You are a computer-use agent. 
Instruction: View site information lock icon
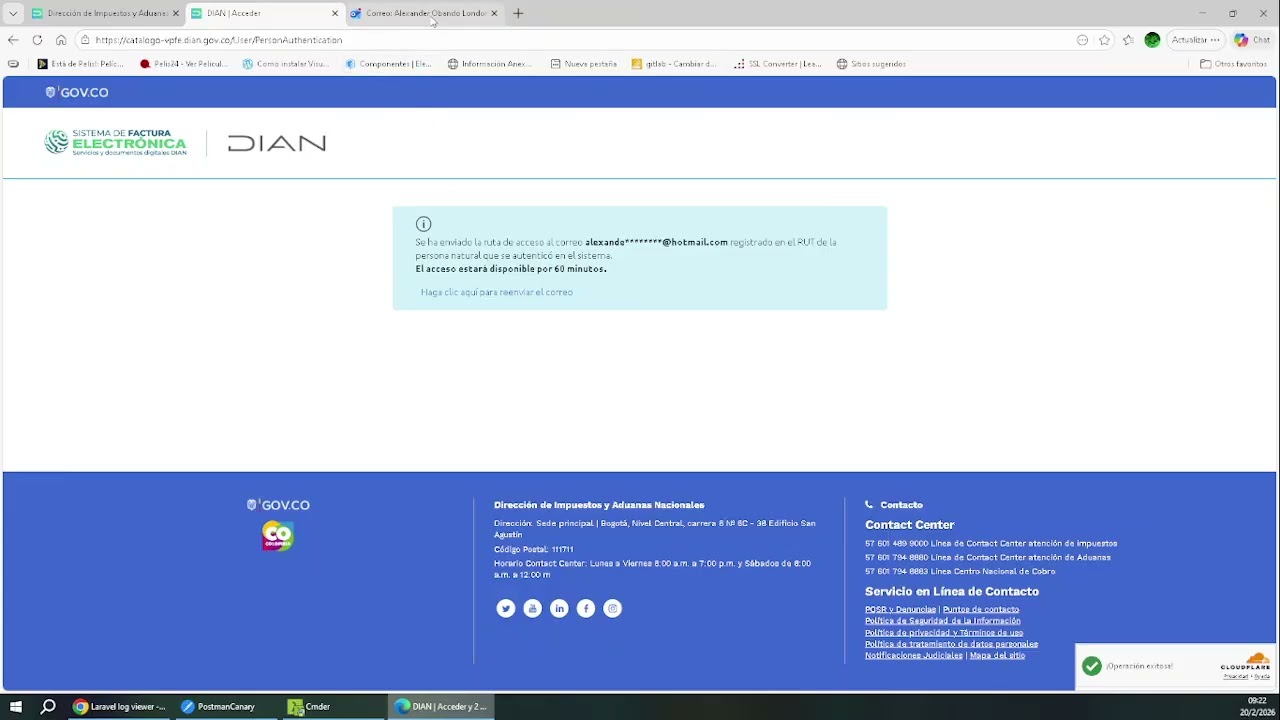[x=86, y=40]
